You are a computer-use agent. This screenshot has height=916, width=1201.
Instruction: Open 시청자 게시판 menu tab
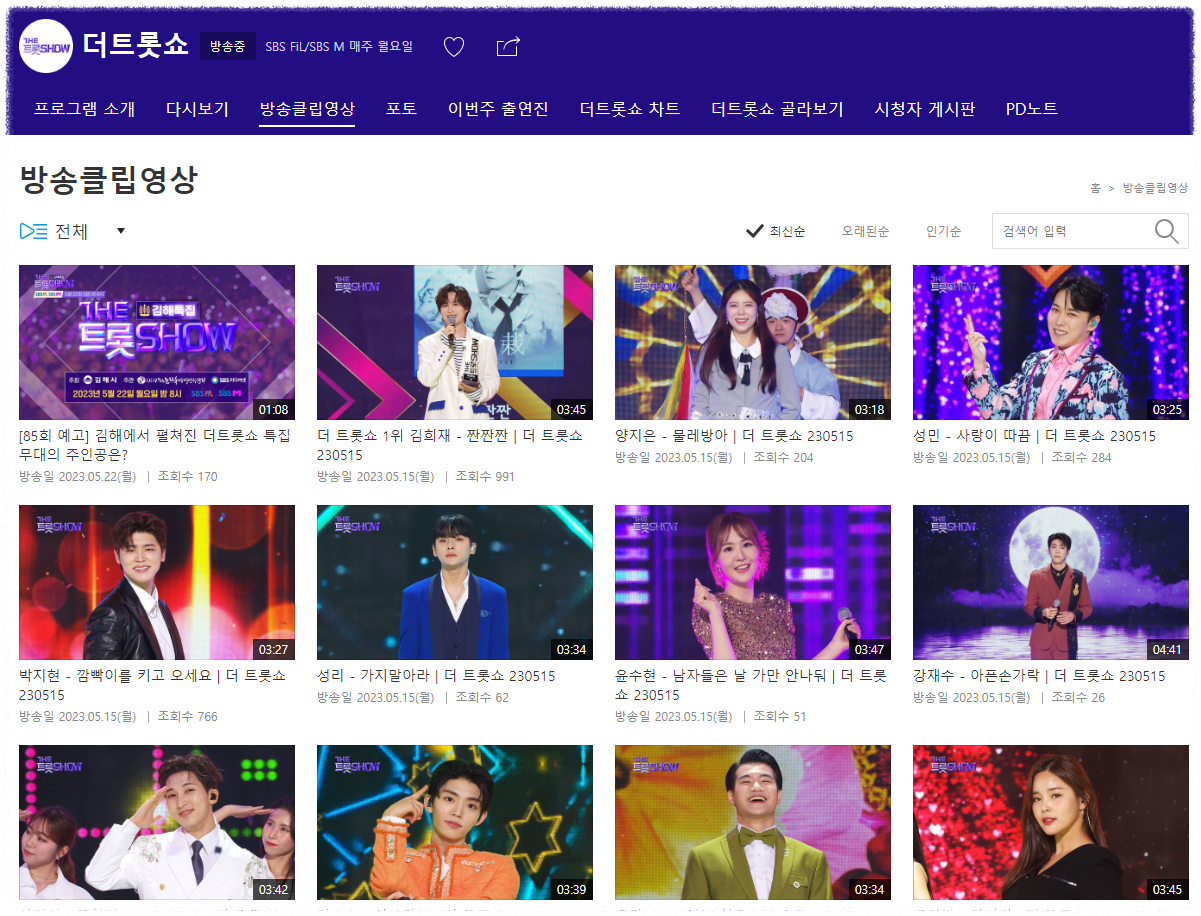coord(925,109)
